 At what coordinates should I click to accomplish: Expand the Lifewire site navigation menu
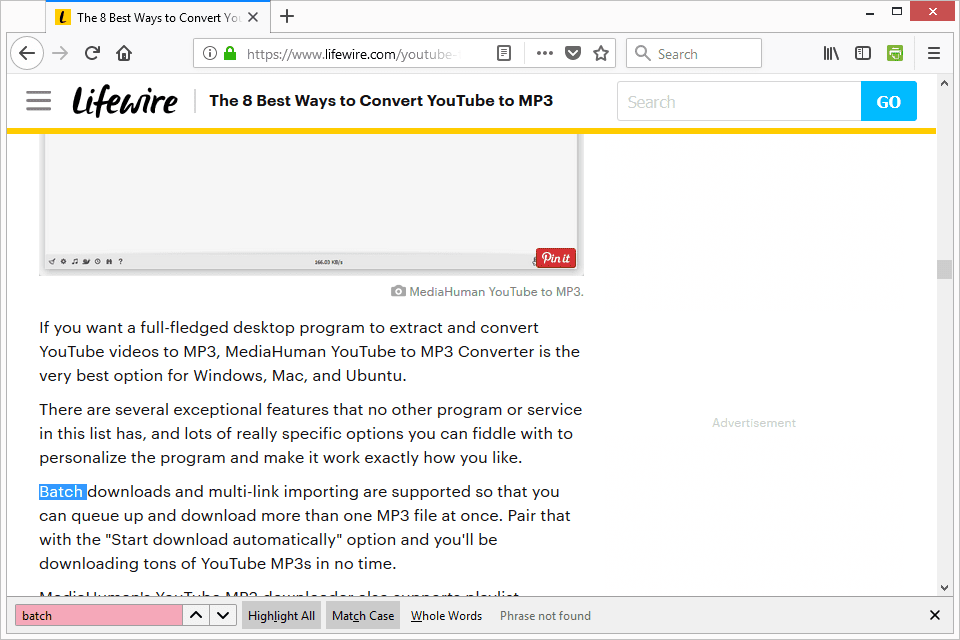coord(39,101)
